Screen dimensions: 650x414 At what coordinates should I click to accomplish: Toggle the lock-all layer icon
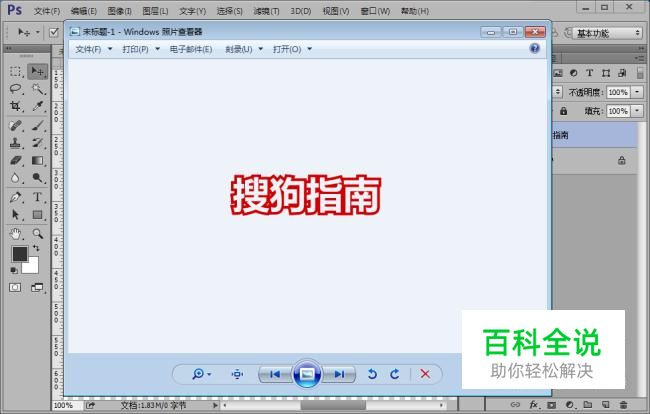coord(563,111)
